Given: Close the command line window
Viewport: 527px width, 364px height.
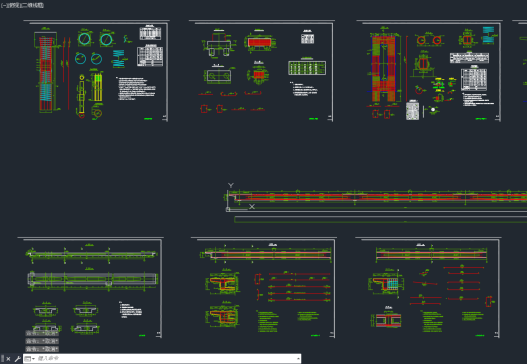Looking at the screenshot, I should point(8,359).
